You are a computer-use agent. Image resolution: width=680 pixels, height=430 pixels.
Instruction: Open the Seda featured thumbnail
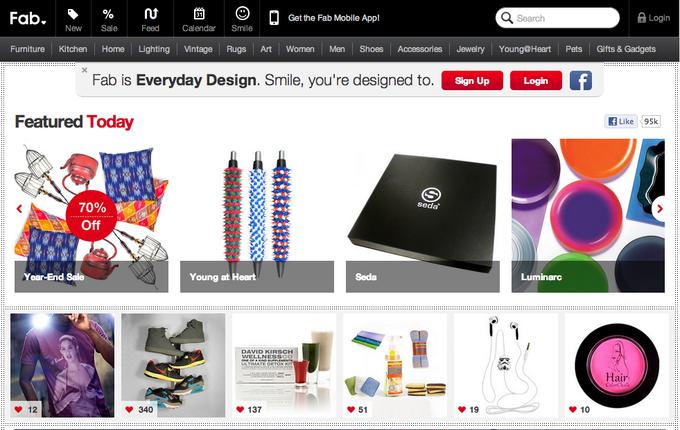(x=422, y=215)
